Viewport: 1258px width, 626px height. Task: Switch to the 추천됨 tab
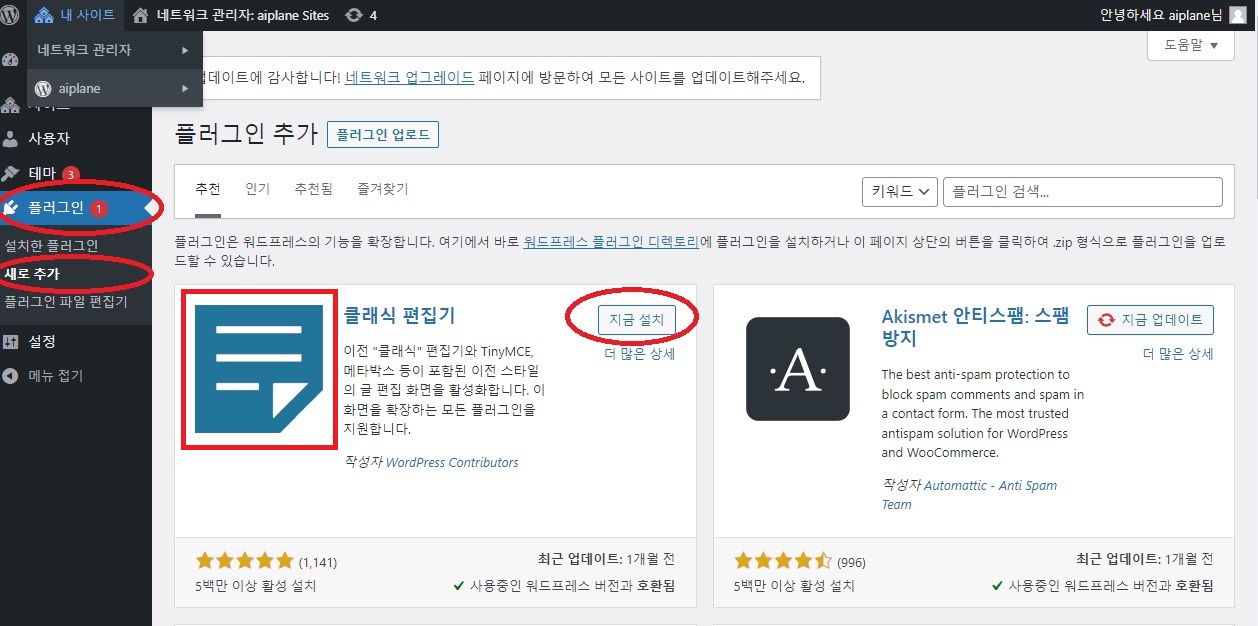(x=313, y=189)
